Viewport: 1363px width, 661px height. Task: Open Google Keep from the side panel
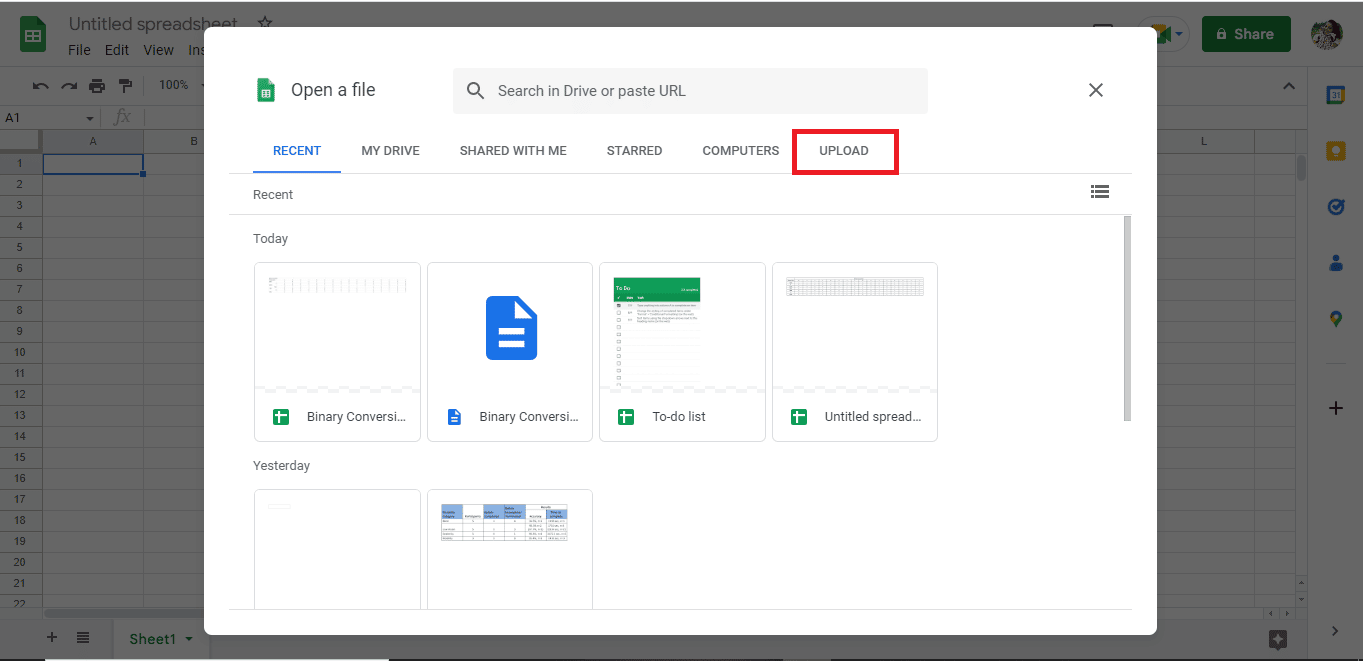pos(1337,150)
